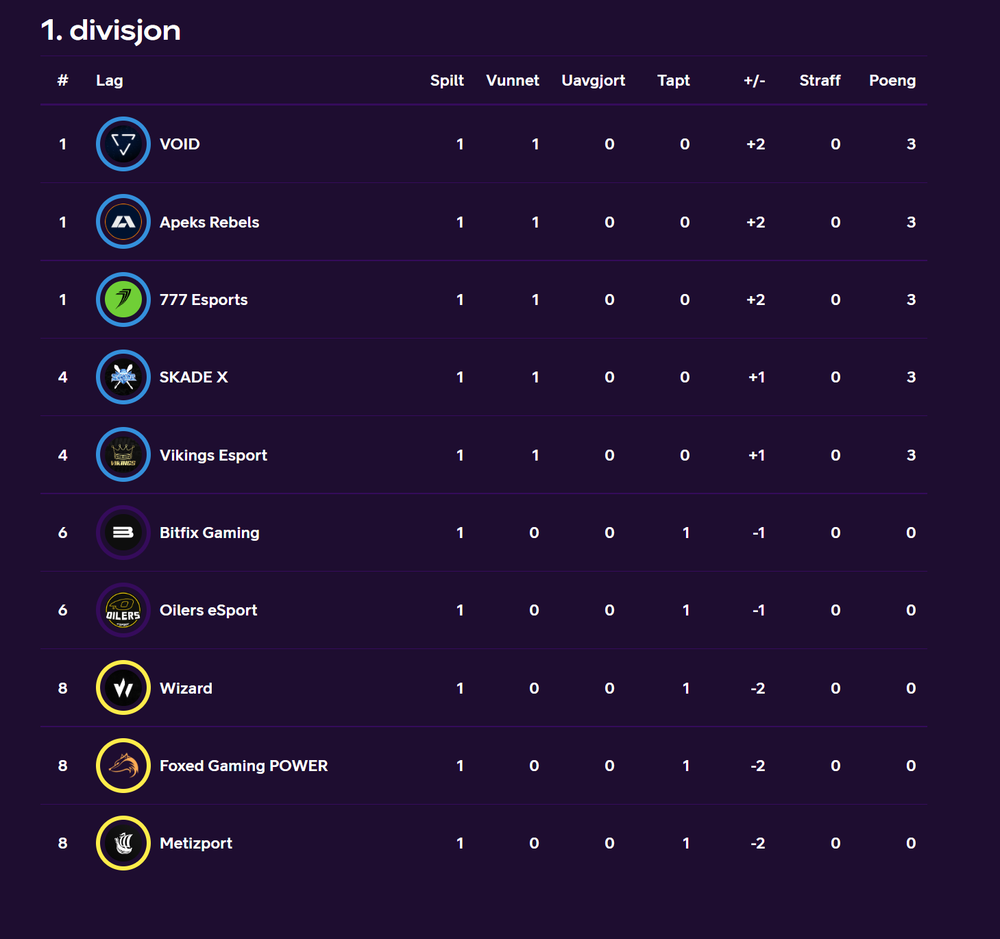The image size is (1000, 939).
Task: Open the Apeks Rebels team link
Action: click(209, 222)
